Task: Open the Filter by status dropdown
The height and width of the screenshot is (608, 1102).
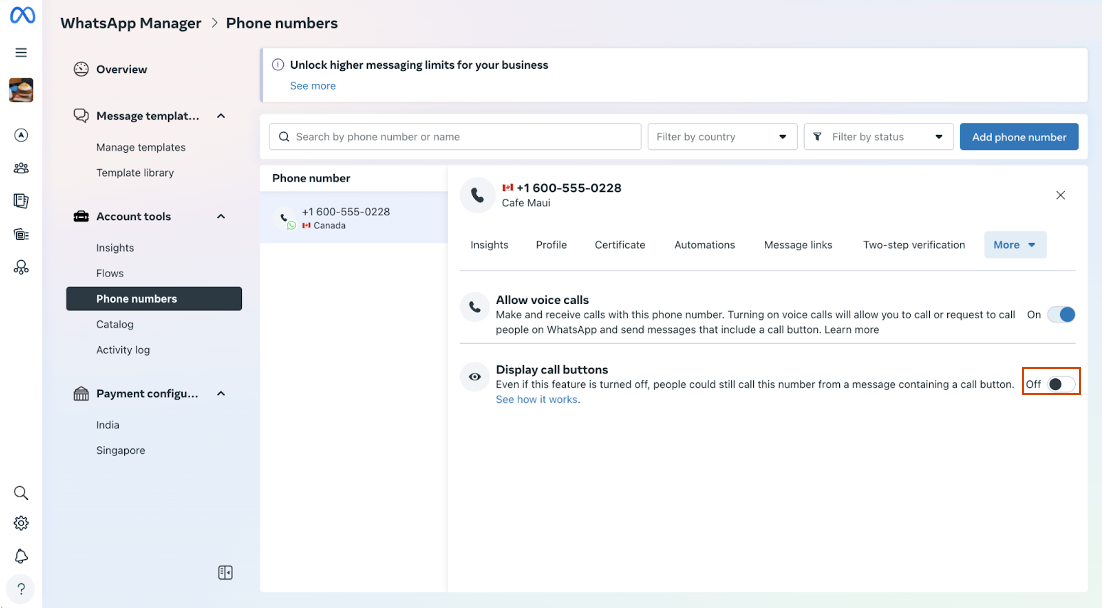Action: pyautogui.click(x=879, y=136)
